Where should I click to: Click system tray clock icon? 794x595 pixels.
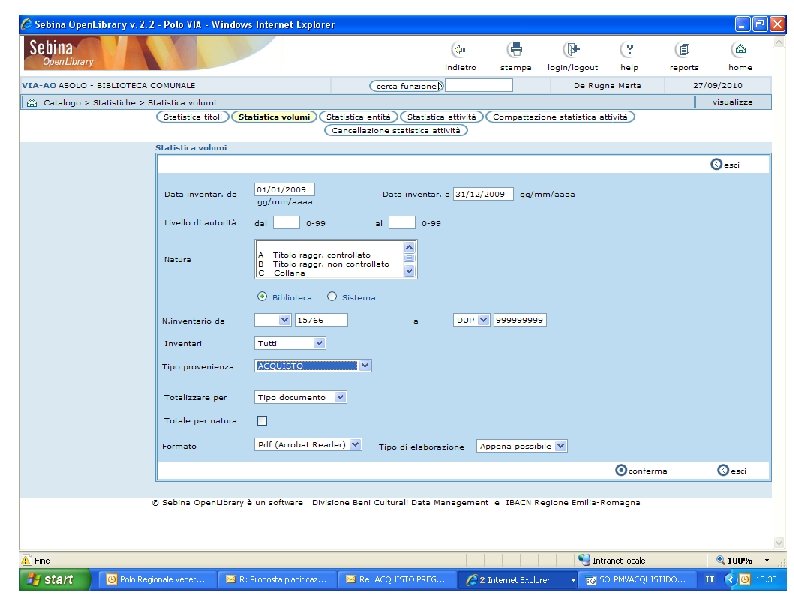click(745, 579)
